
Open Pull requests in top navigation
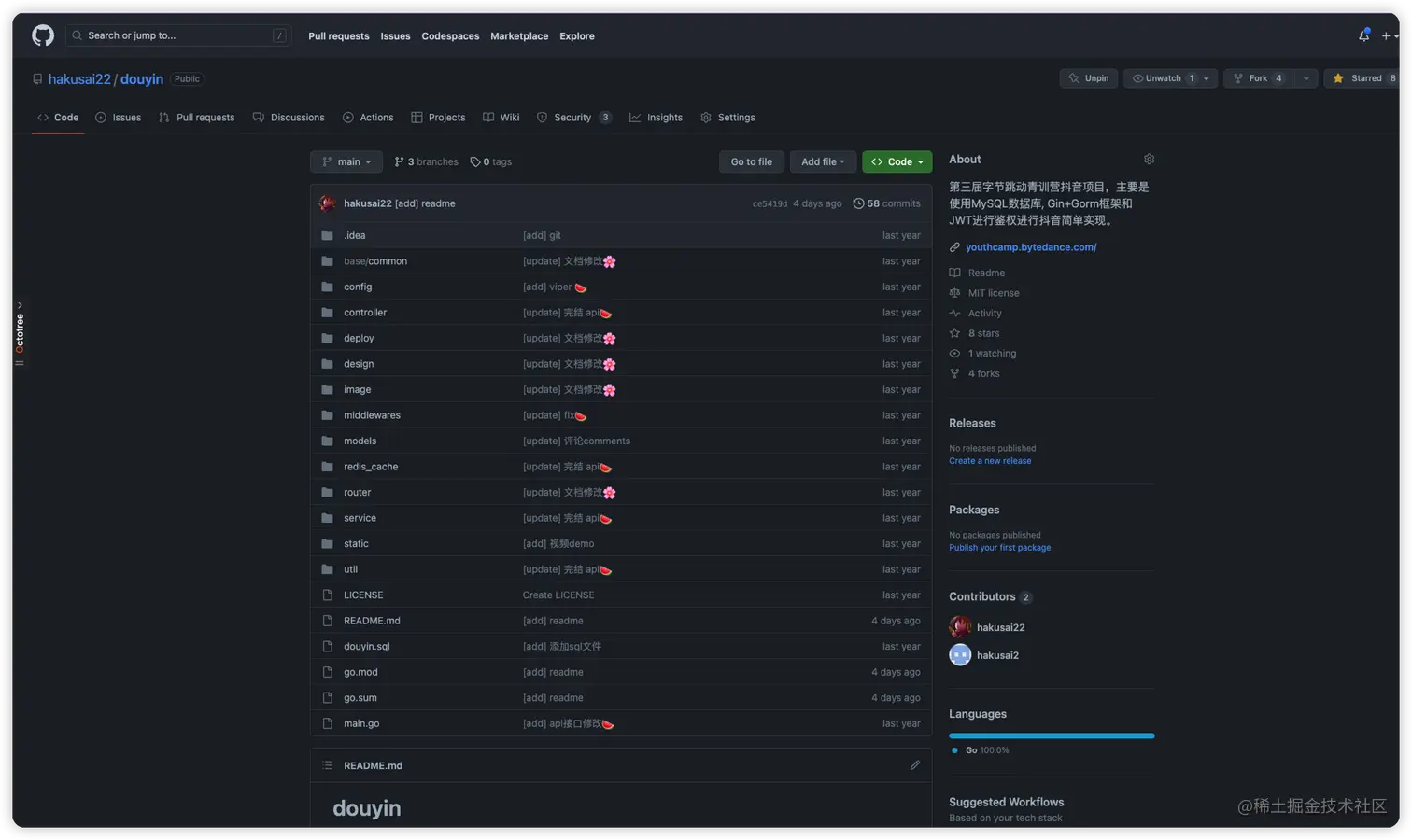pos(339,36)
